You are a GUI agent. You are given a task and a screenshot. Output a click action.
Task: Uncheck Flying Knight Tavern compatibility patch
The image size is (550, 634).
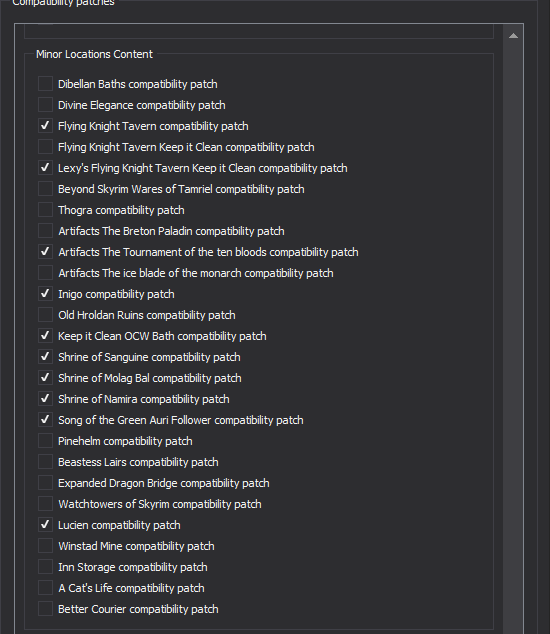45,126
